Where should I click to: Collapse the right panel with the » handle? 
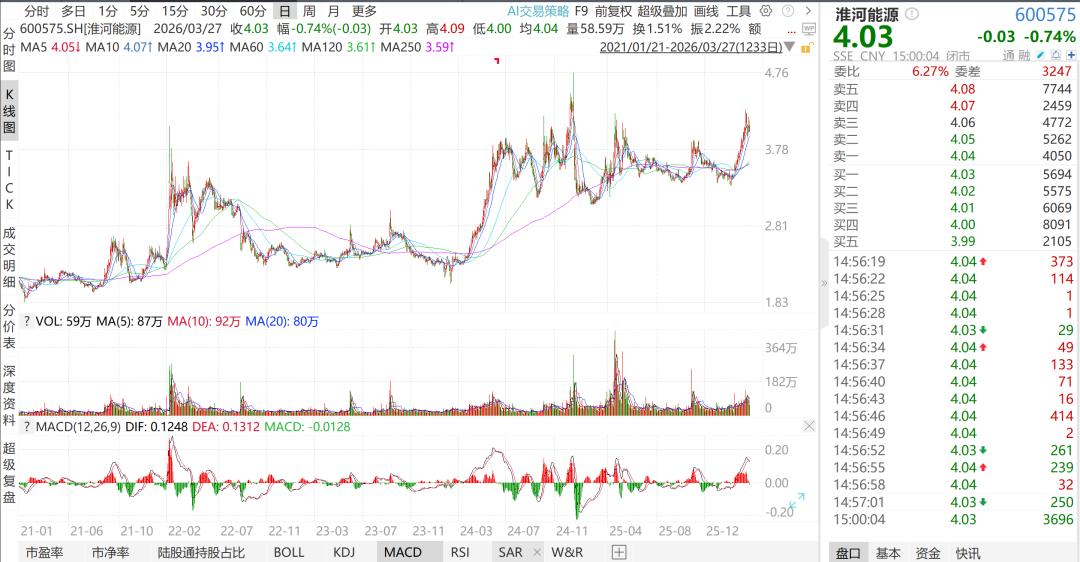tap(824, 283)
